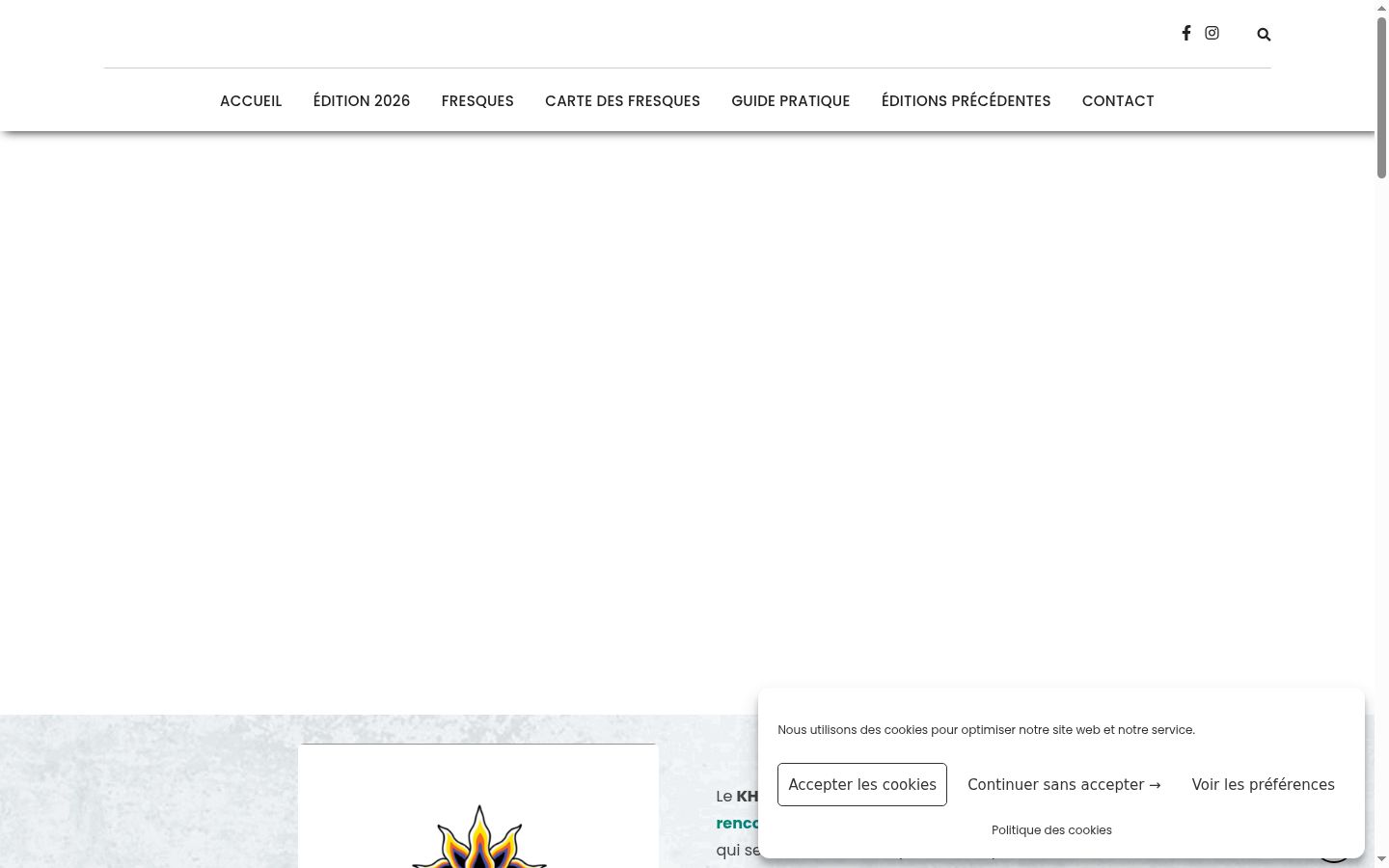1389x868 pixels.
Task: Accept cookies with Accepter les cookies
Action: (862, 785)
